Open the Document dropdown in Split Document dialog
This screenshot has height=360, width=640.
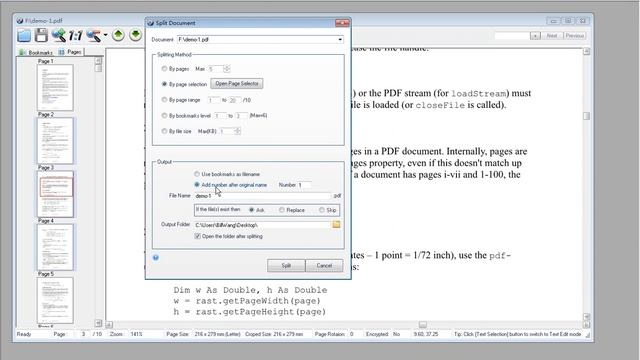click(340, 40)
